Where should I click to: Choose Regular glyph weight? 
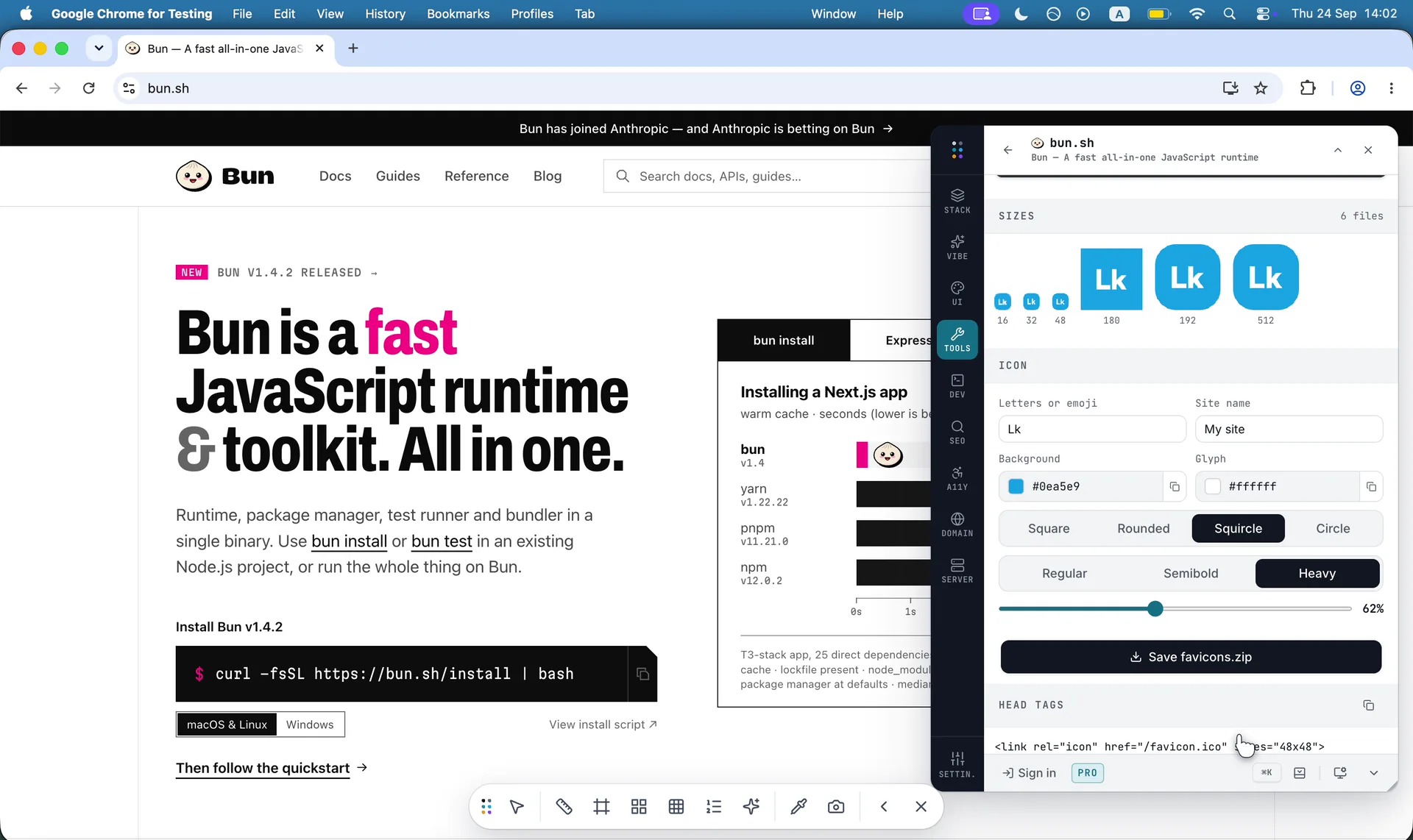pos(1064,574)
